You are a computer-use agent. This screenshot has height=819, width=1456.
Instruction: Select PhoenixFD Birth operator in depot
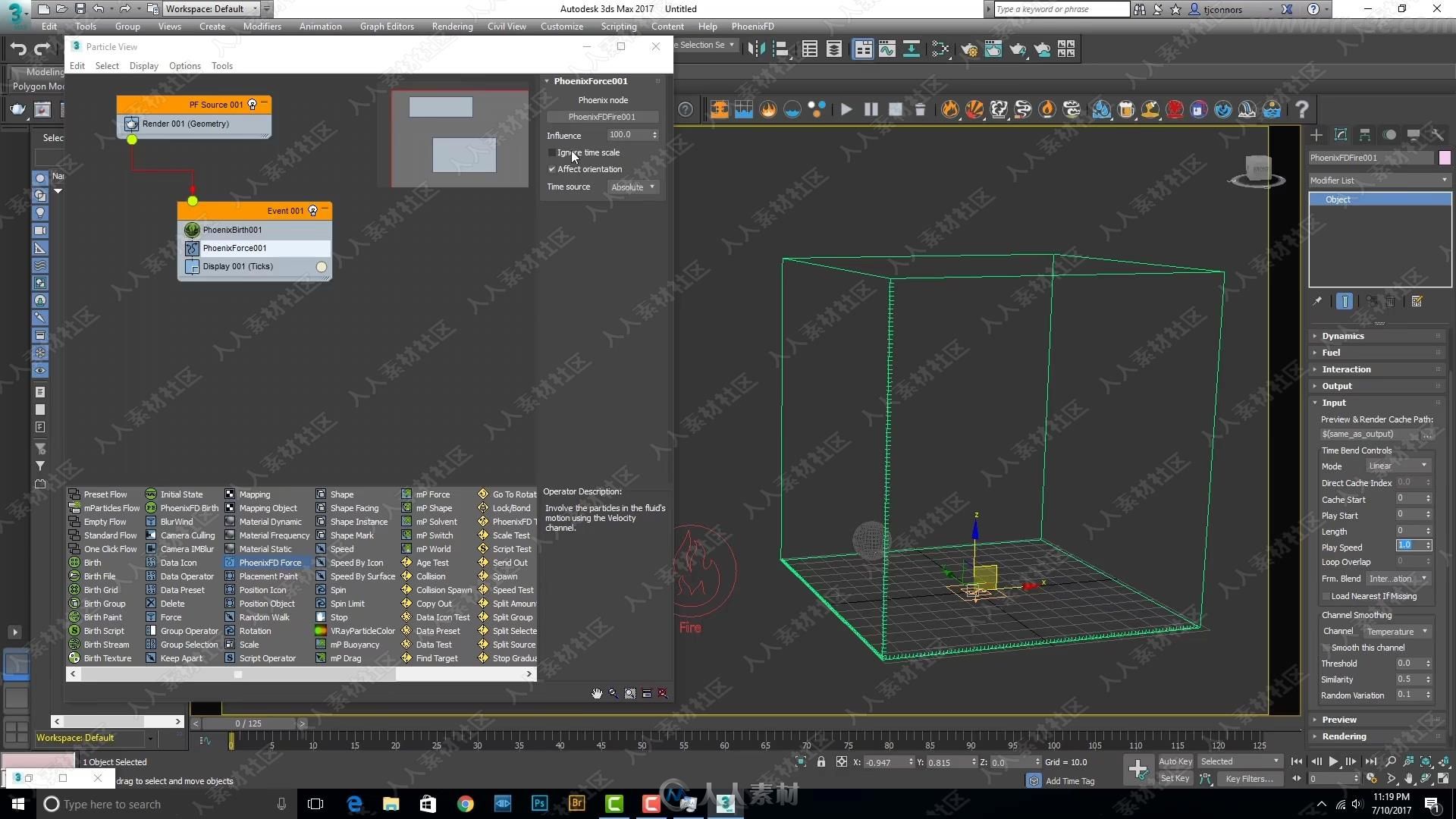point(181,508)
